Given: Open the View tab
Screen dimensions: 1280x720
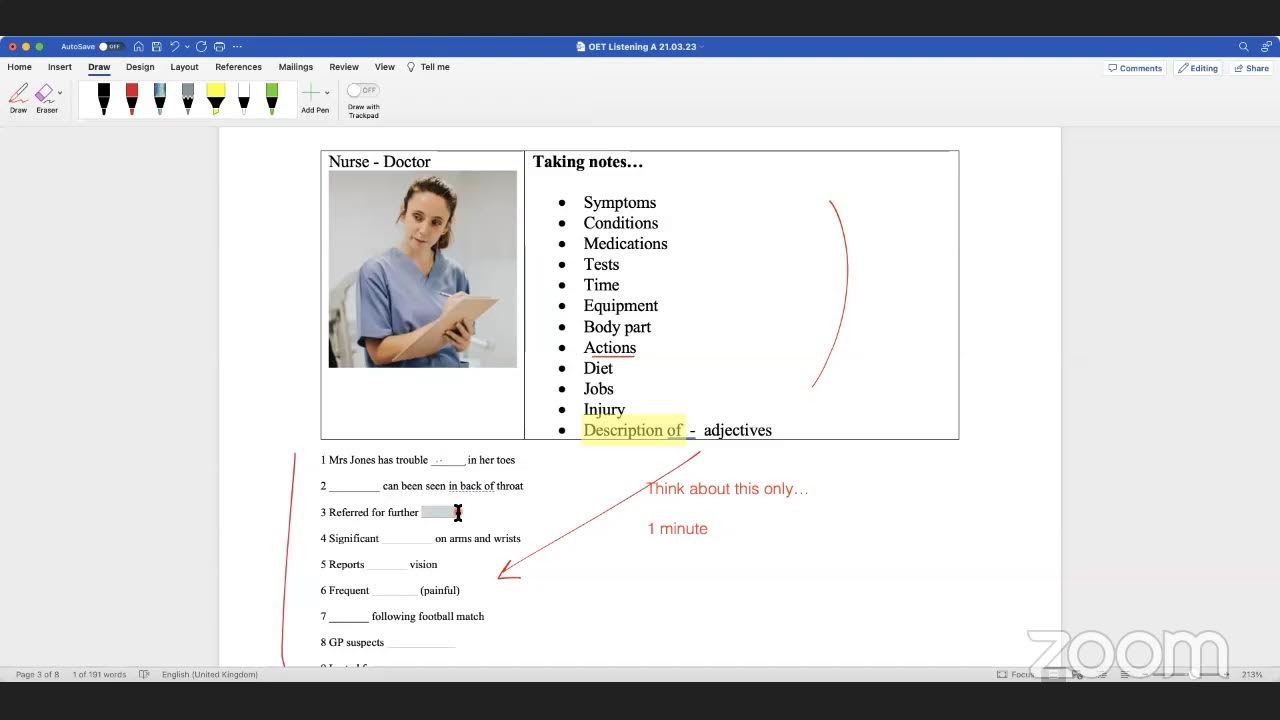Looking at the screenshot, I should [x=385, y=67].
